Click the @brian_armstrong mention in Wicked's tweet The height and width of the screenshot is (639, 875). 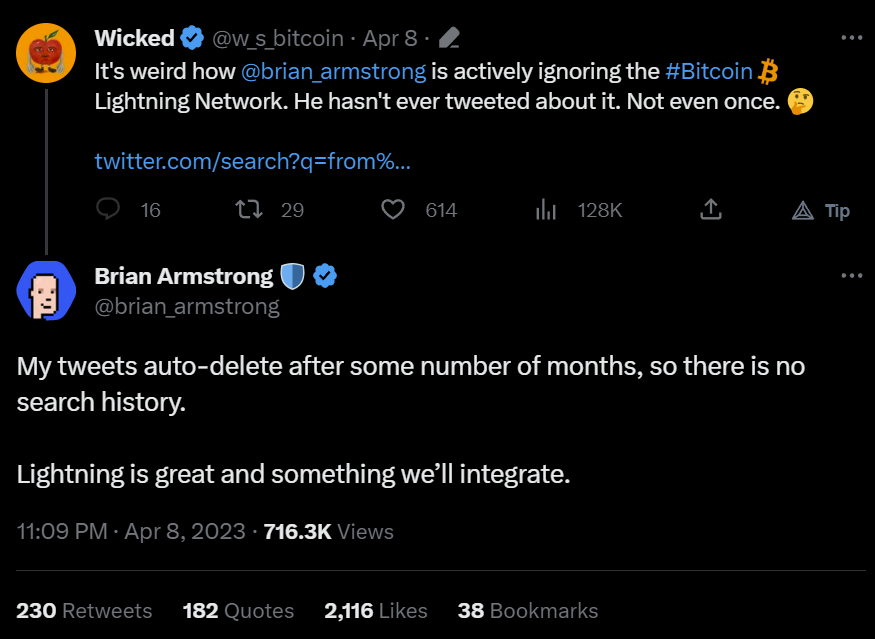[x=334, y=72]
